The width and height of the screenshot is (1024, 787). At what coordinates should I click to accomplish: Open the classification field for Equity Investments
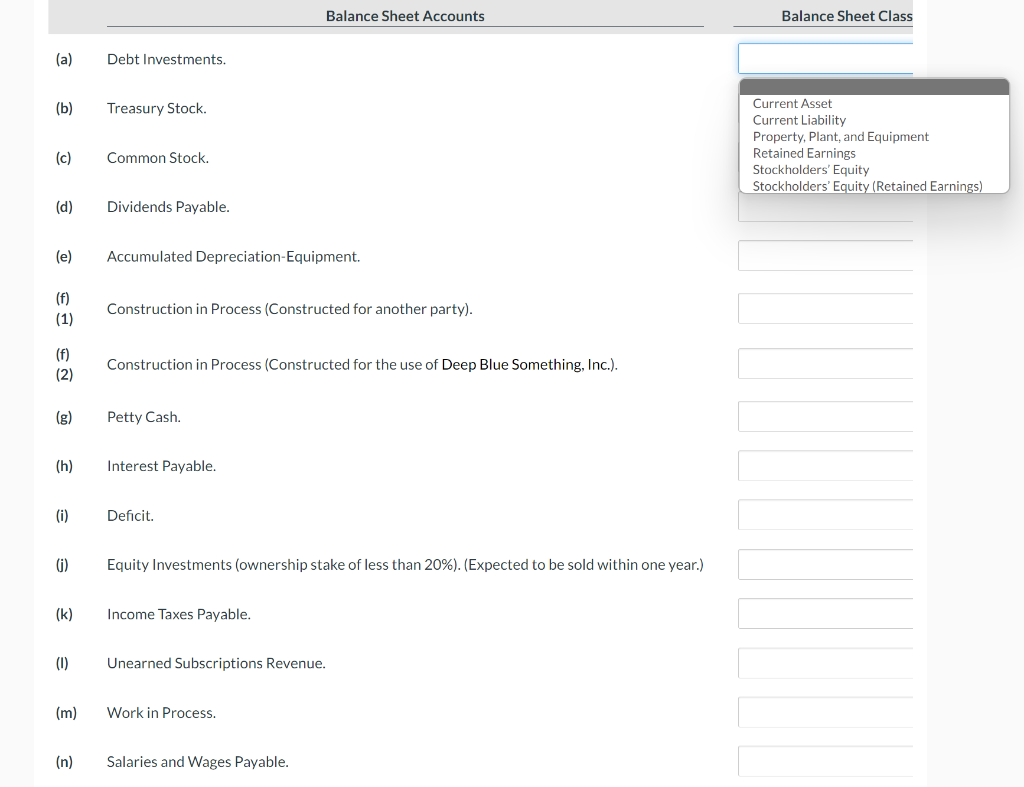(x=825, y=564)
